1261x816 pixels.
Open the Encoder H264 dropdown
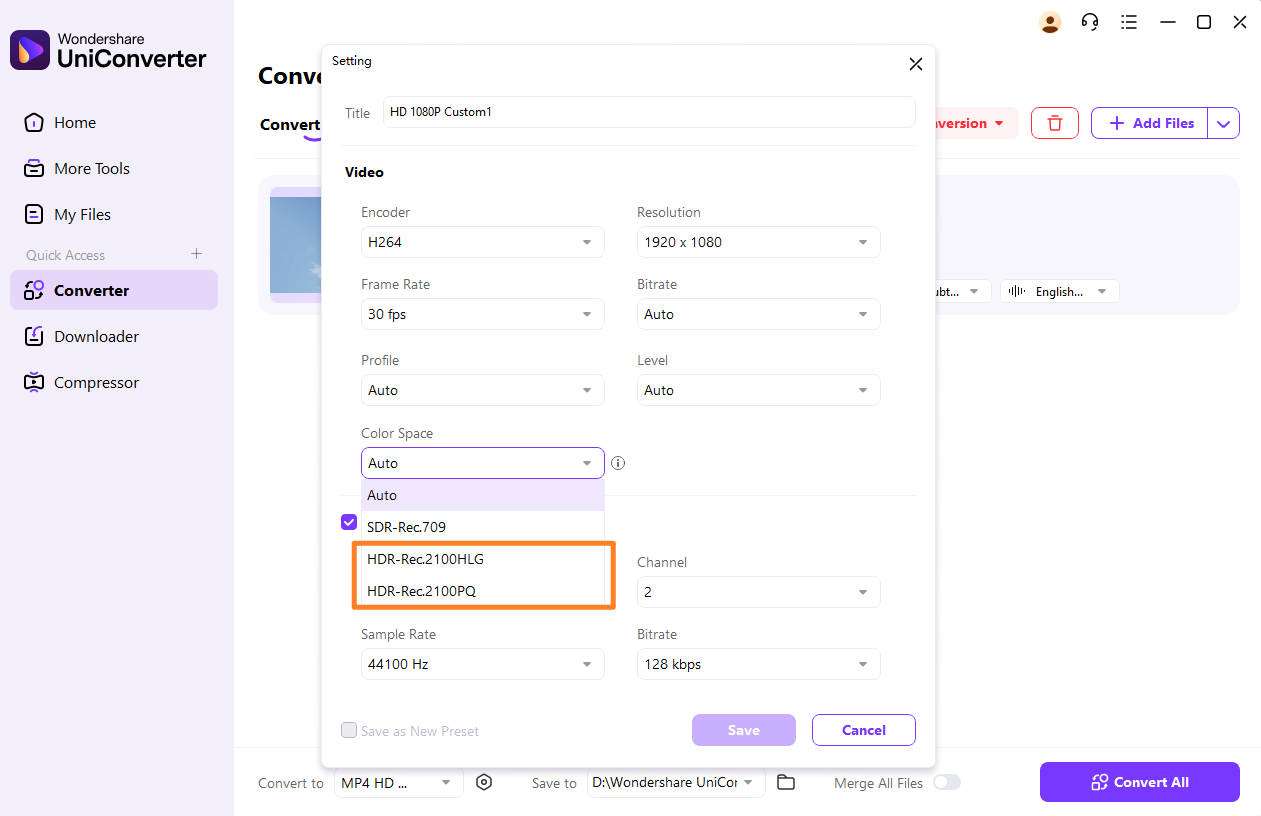click(x=482, y=242)
